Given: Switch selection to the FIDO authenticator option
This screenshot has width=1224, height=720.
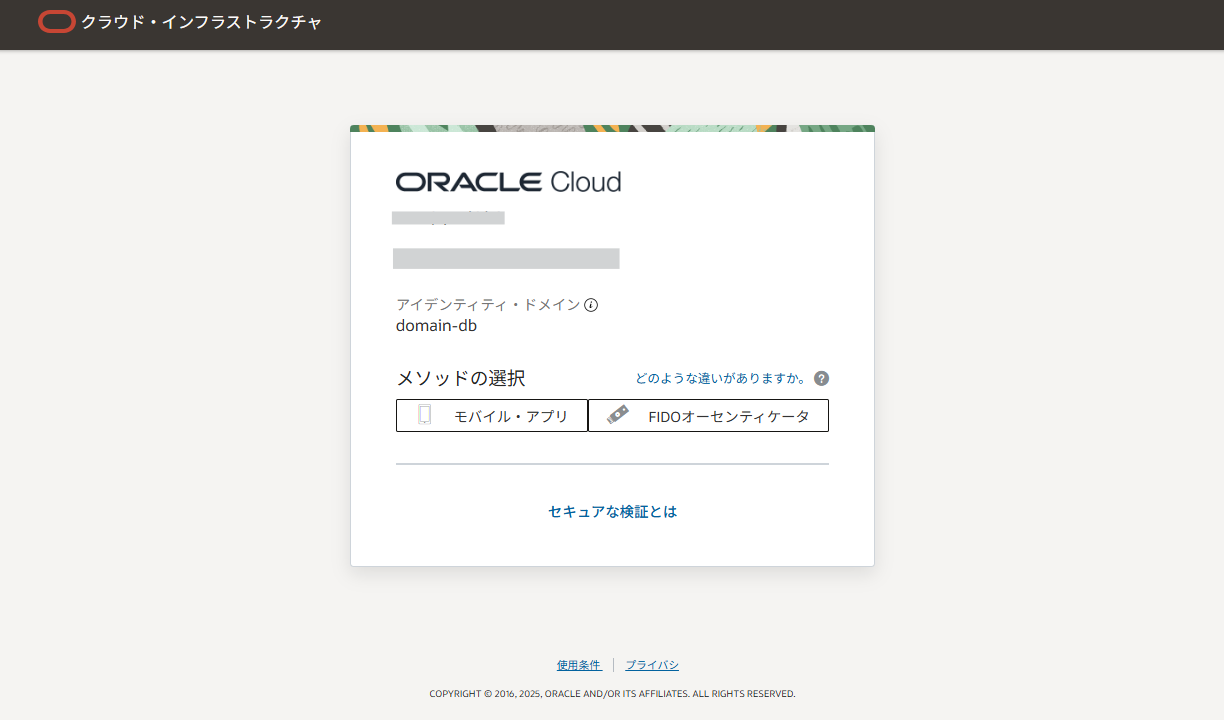Looking at the screenshot, I should pos(708,415).
